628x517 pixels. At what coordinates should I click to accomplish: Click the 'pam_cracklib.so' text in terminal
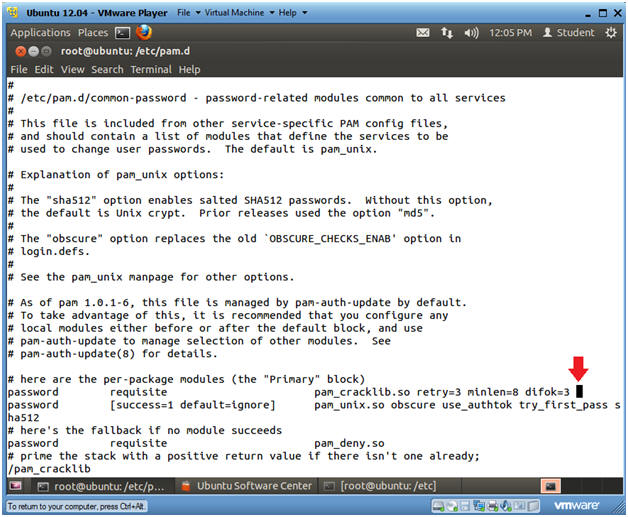362,392
